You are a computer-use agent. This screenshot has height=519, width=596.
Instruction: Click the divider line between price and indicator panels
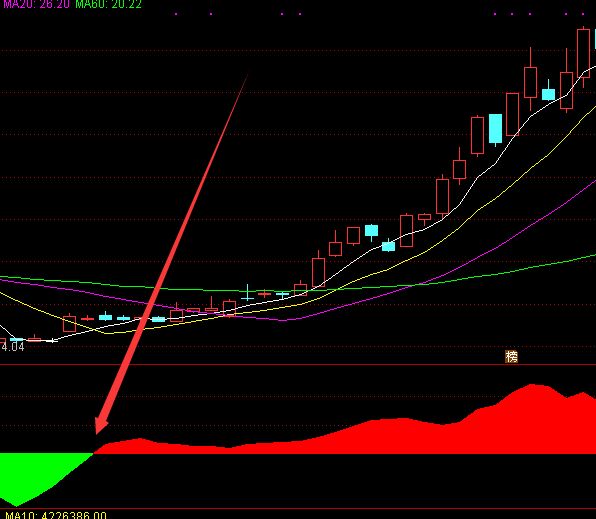pyautogui.click(x=298, y=365)
